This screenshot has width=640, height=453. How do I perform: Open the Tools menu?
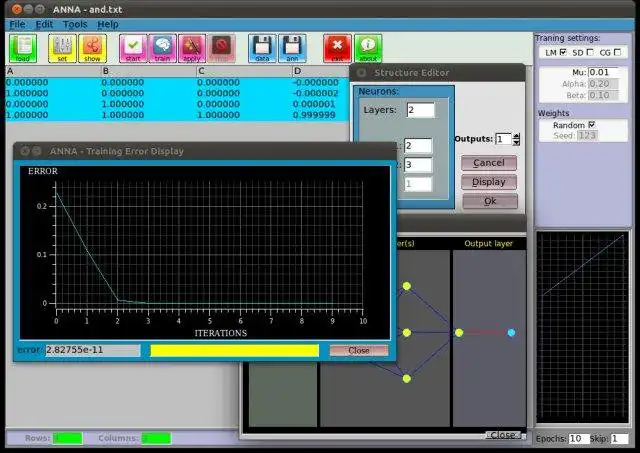tap(75, 24)
